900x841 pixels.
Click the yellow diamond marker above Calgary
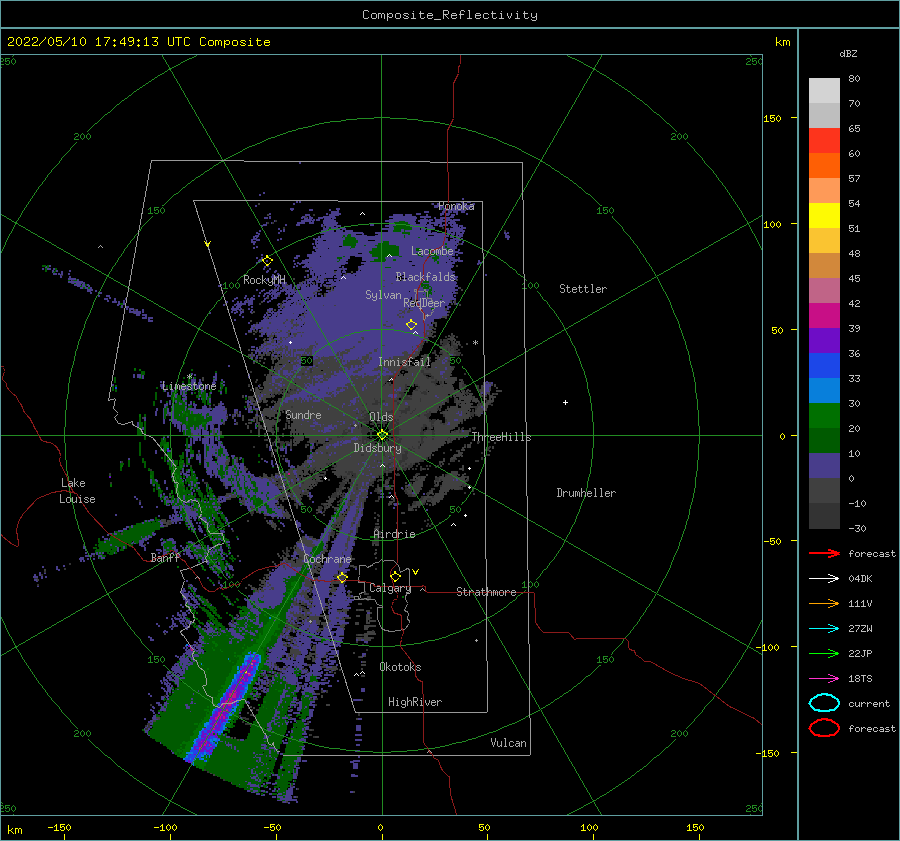tap(395, 576)
